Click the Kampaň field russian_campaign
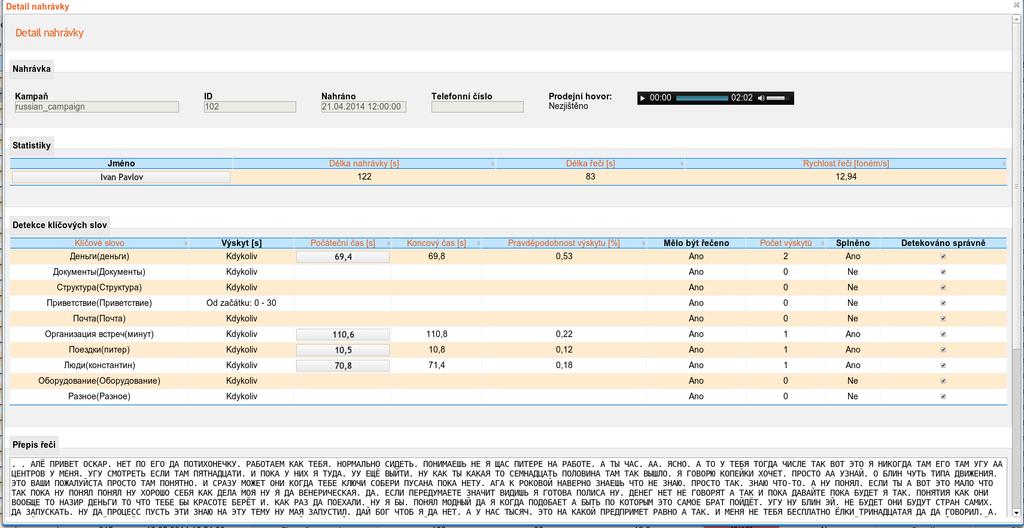This screenshot has width=1024, height=528. click(97, 107)
